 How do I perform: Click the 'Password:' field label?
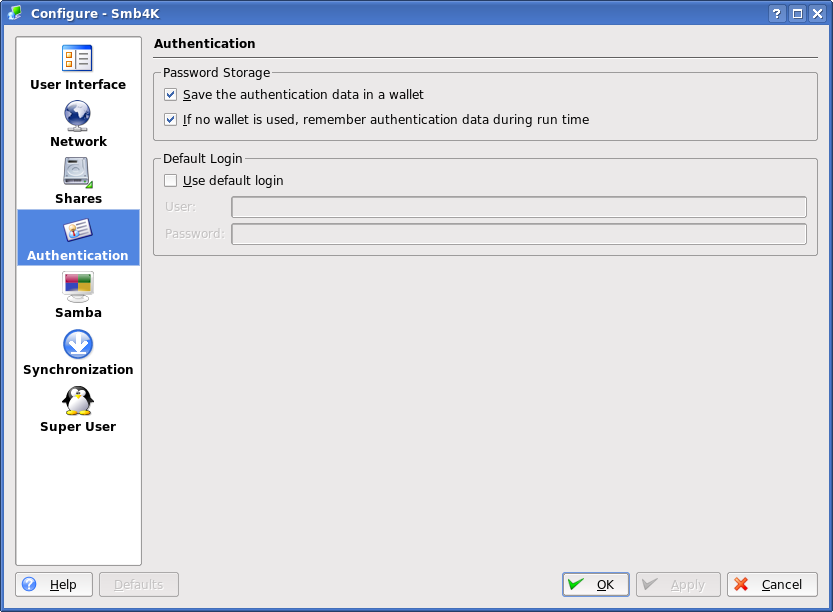pos(194,234)
